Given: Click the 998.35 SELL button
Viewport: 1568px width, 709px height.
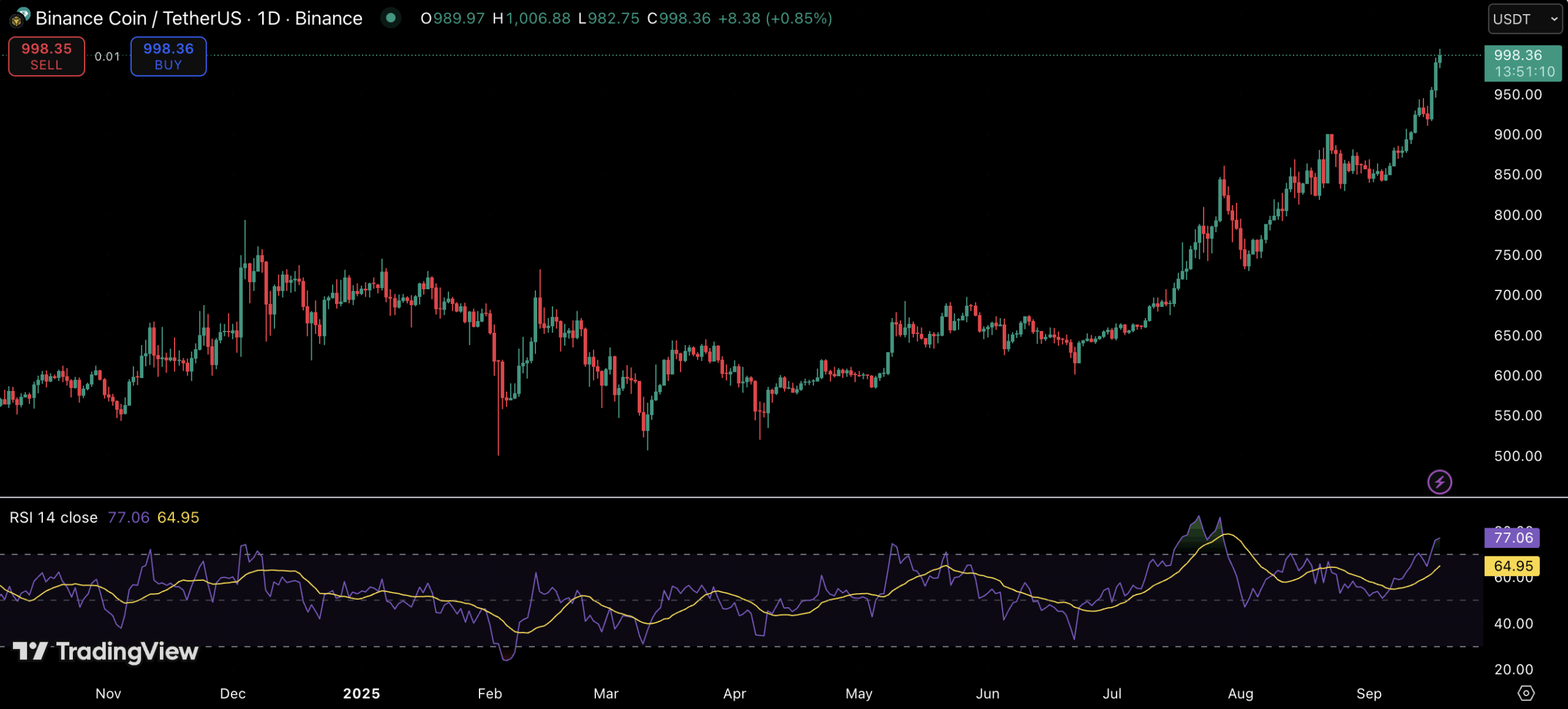Looking at the screenshot, I should pyautogui.click(x=47, y=56).
